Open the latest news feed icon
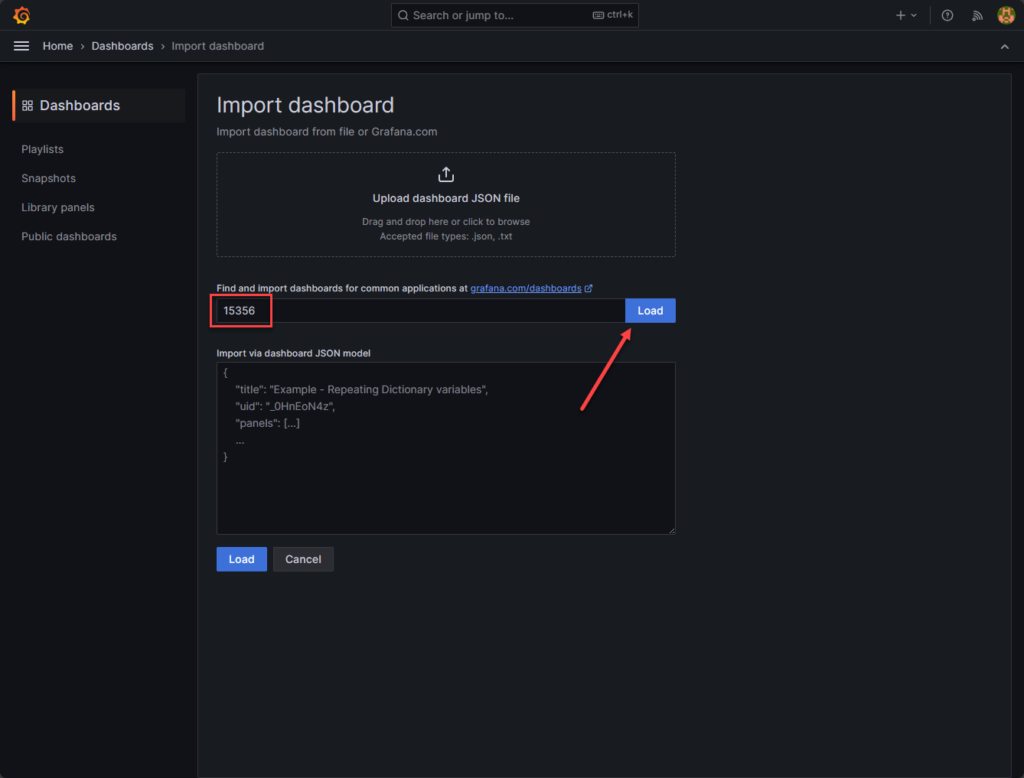Screen dimensions: 1024x778 pyautogui.click(x=976, y=15)
